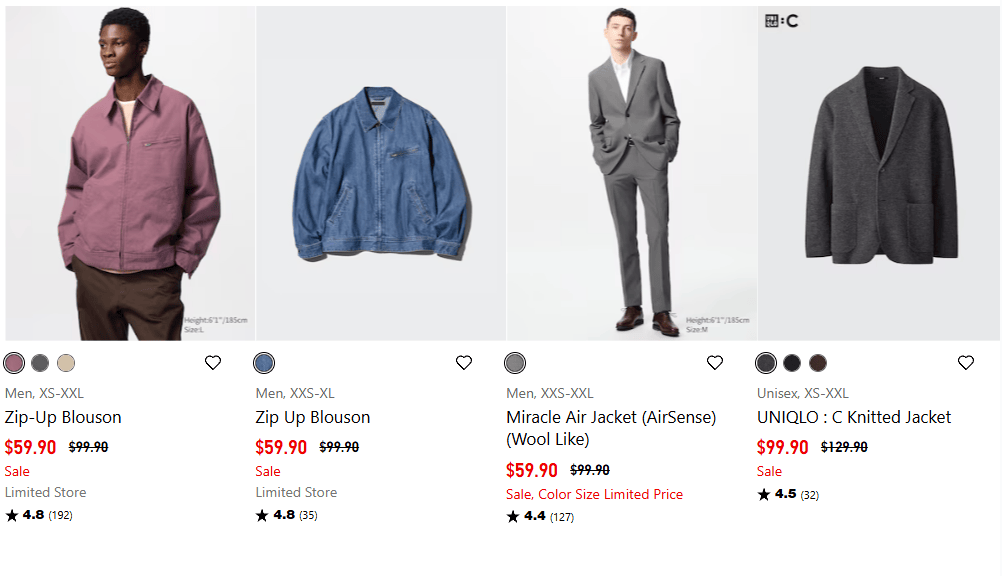
Task: View the denim blouson product image
Action: [x=381, y=173]
